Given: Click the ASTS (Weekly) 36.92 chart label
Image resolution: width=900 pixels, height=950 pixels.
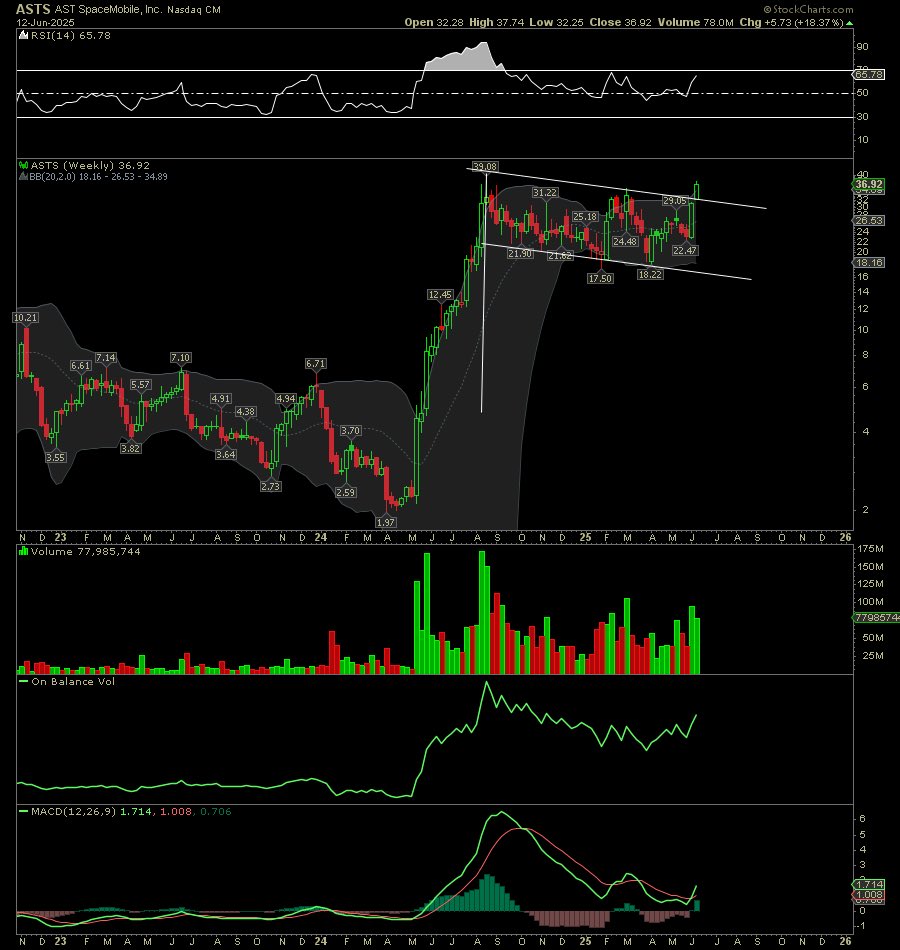Looking at the screenshot, I should click(90, 165).
